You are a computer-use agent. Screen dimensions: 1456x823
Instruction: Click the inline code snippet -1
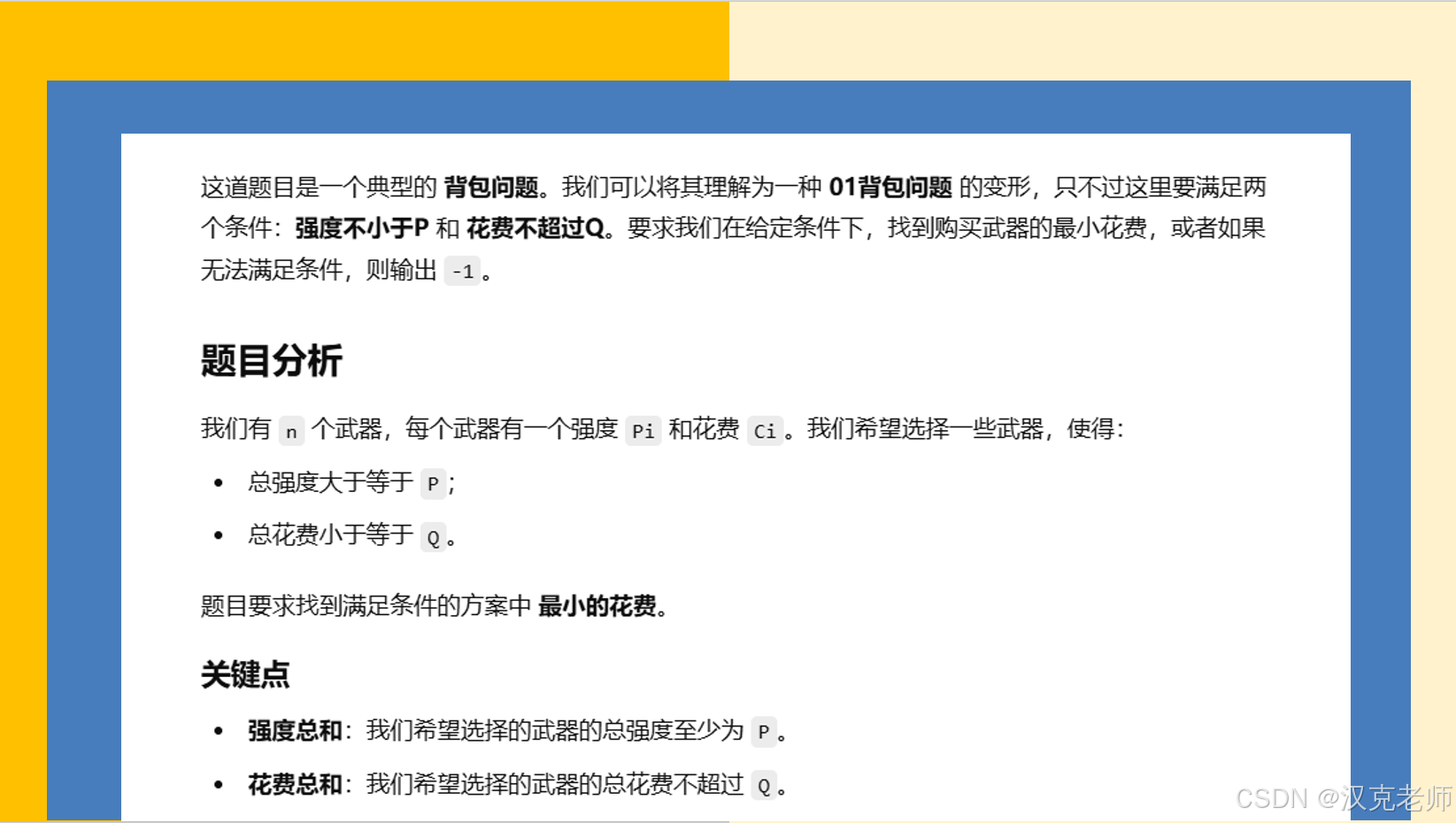(x=462, y=272)
